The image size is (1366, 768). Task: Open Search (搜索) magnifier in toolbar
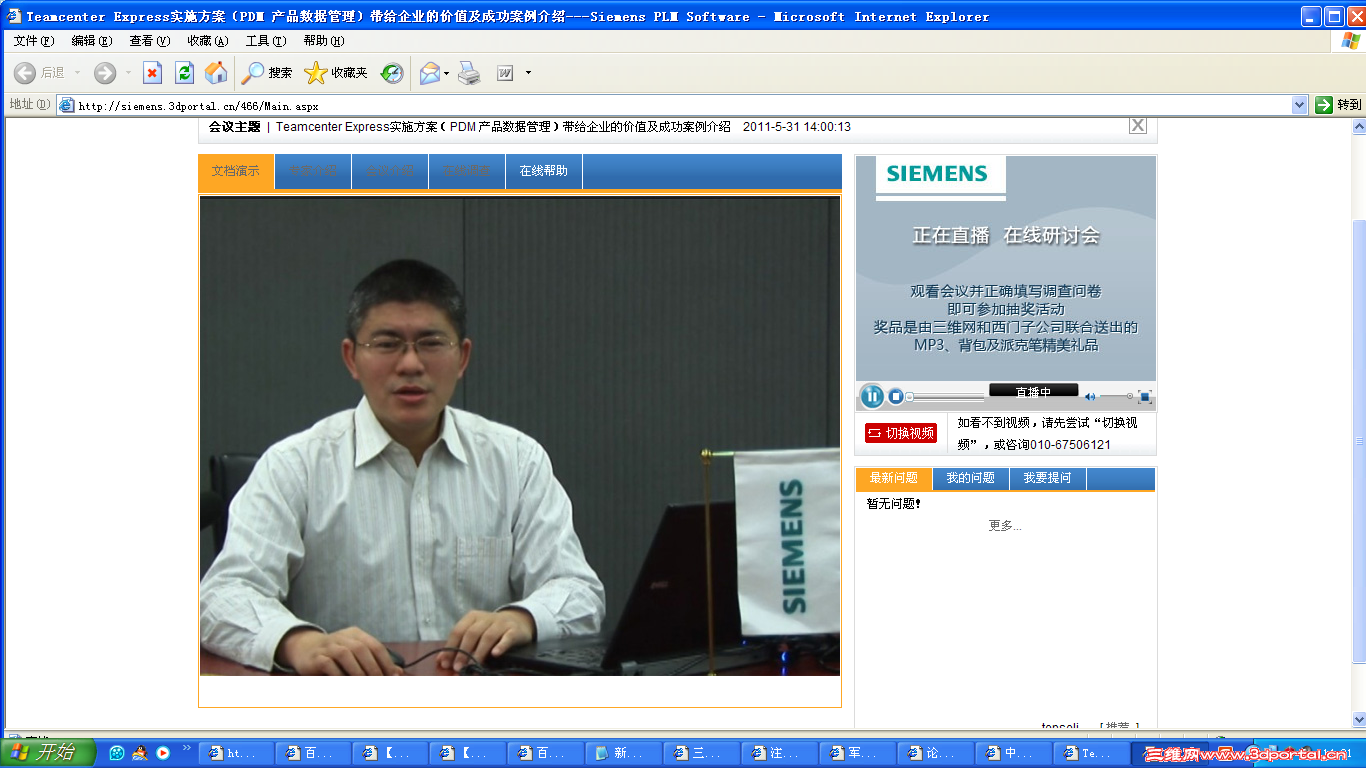pos(267,72)
